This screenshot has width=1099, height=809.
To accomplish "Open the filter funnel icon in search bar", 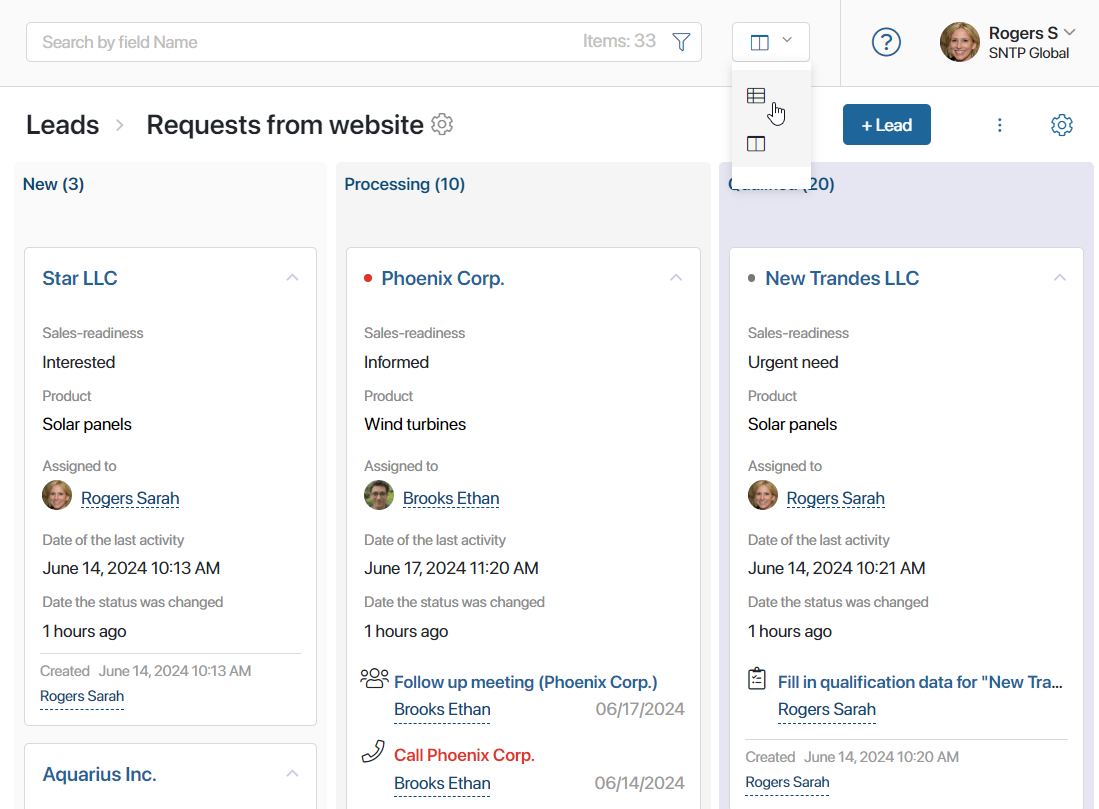I will [x=681, y=42].
